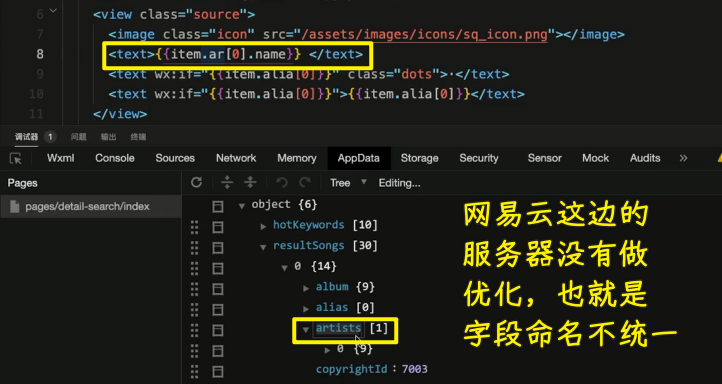Open the copyrightId row menu square icon
Image resolution: width=722 pixels, height=384 pixels.
click(x=217, y=372)
